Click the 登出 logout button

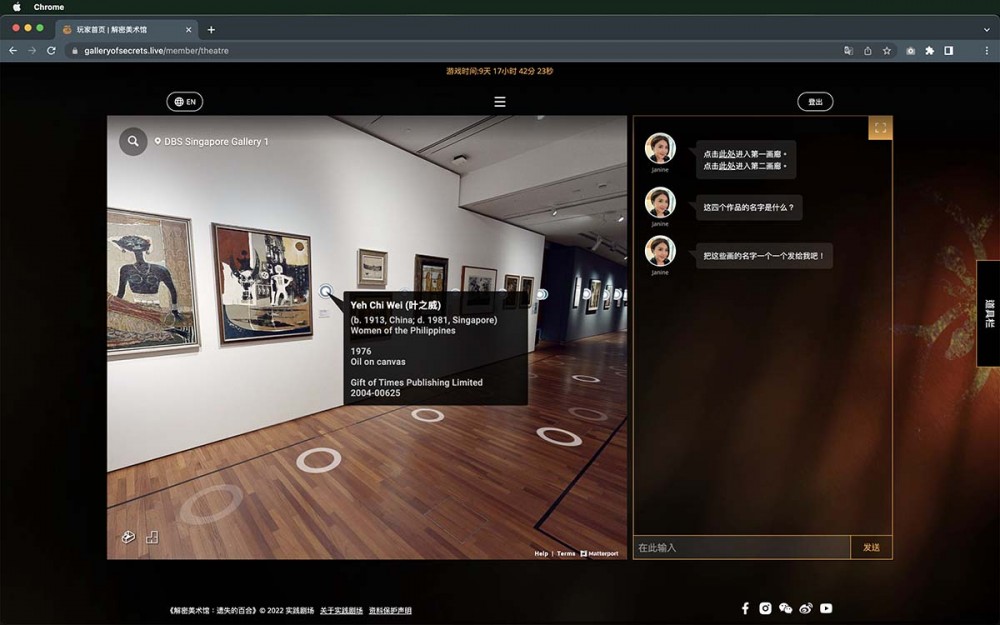(x=815, y=102)
